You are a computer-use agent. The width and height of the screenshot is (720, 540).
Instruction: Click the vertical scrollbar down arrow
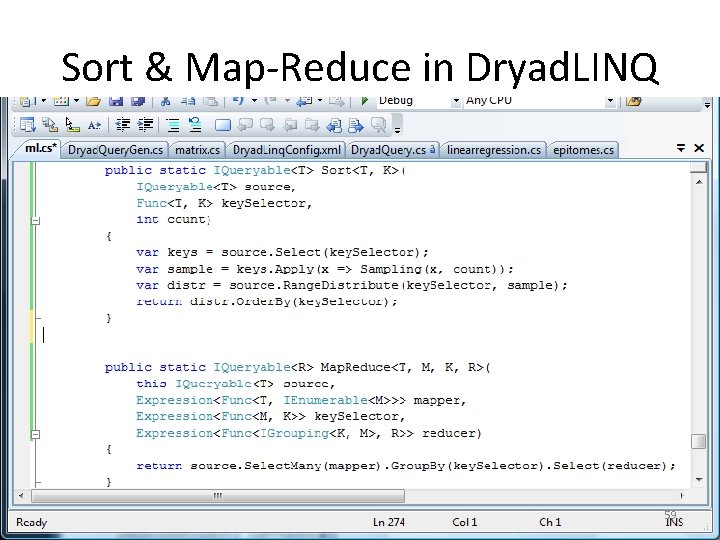698,479
